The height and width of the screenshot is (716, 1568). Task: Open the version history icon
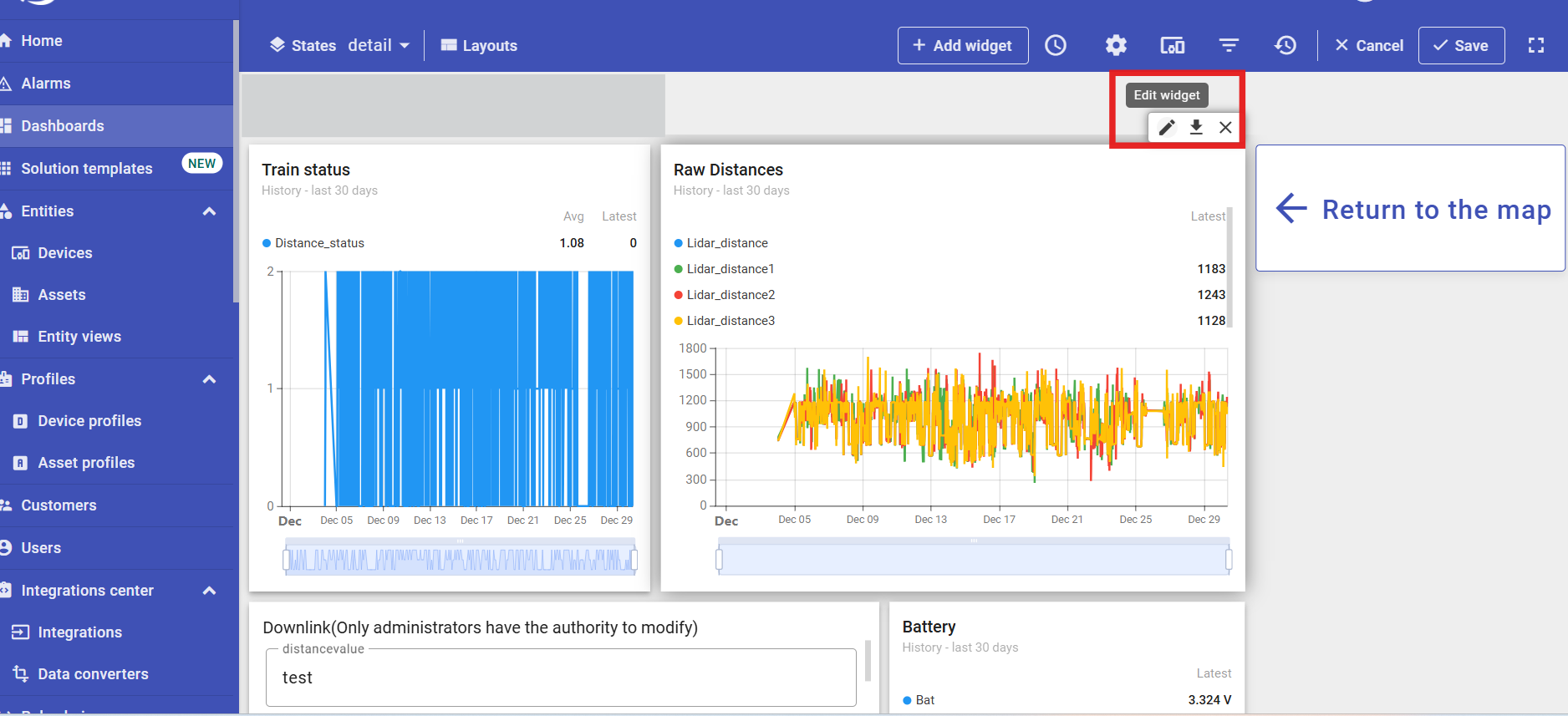click(1285, 45)
